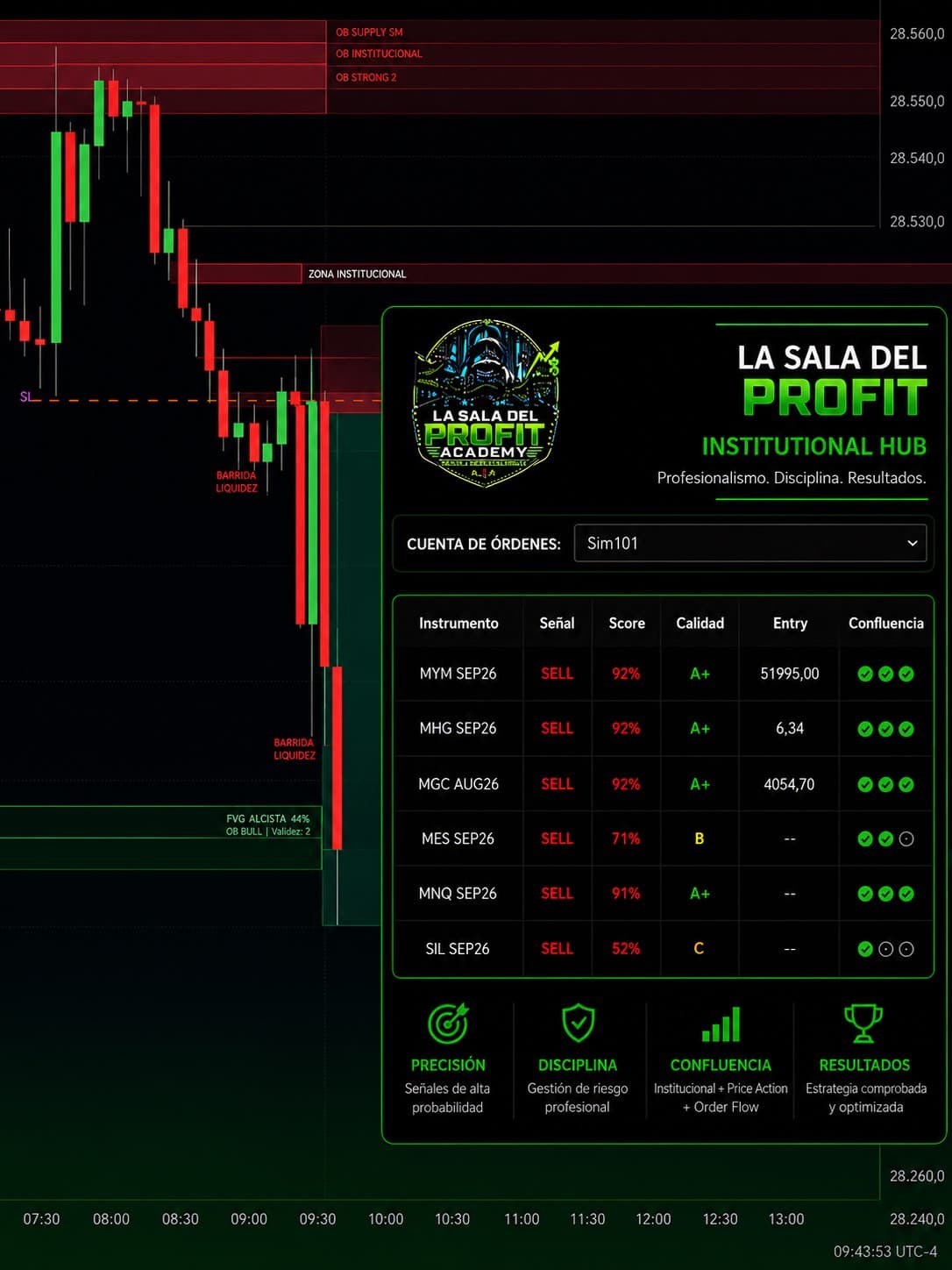Click the FVG ALCISTA 44% label
The image size is (952, 1270).
[x=268, y=818]
